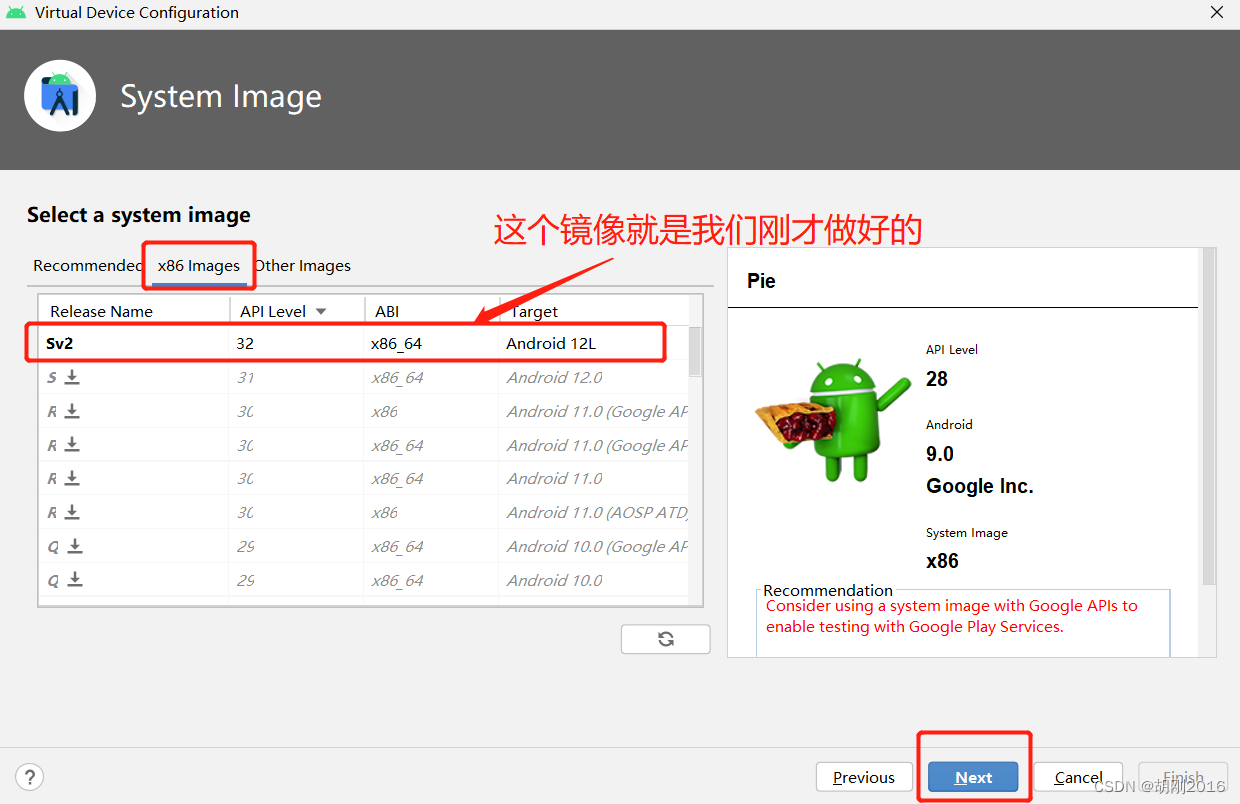Image resolution: width=1240 pixels, height=804 pixels.
Task: Click the Android 12L target cell
Action: (551, 343)
